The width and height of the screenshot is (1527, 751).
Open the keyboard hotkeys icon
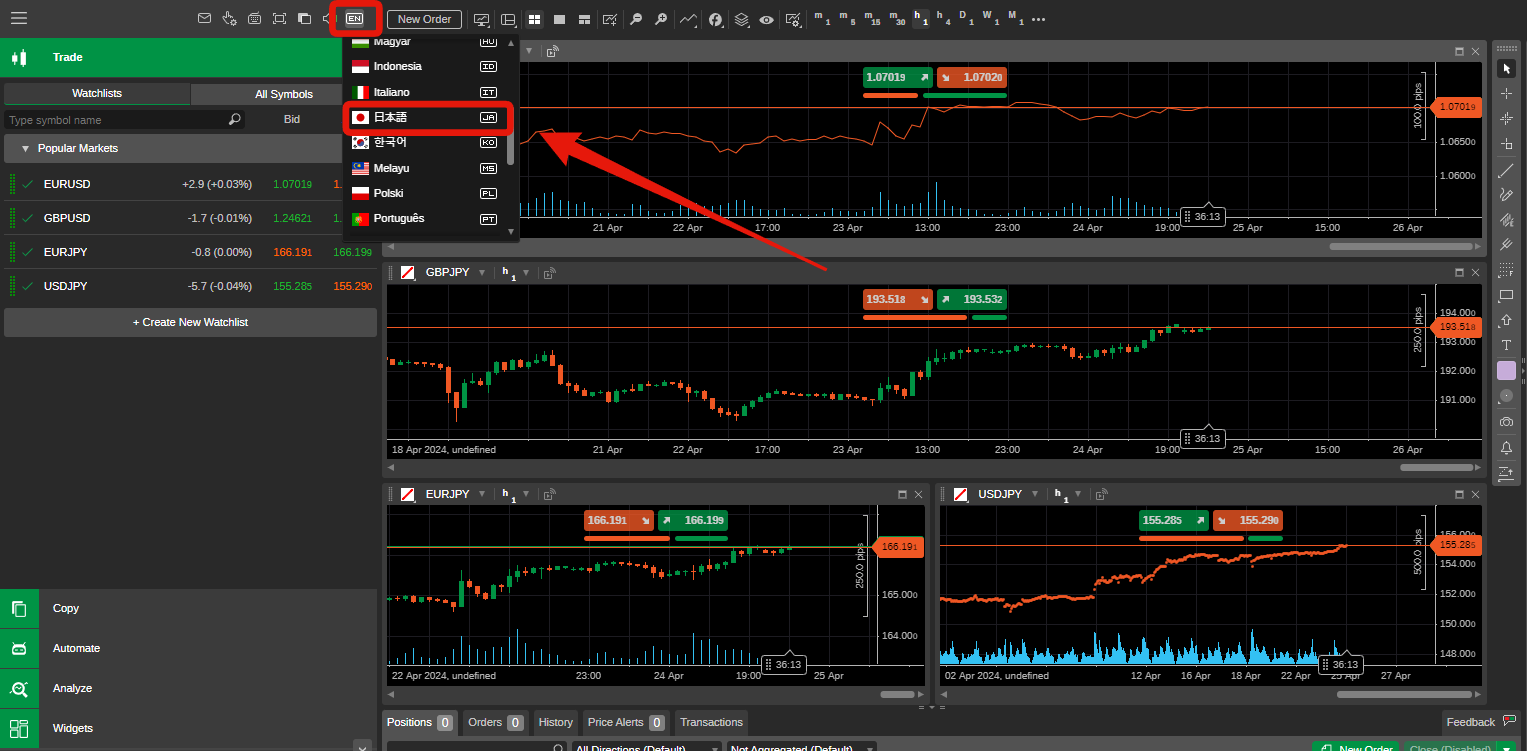tap(254, 19)
